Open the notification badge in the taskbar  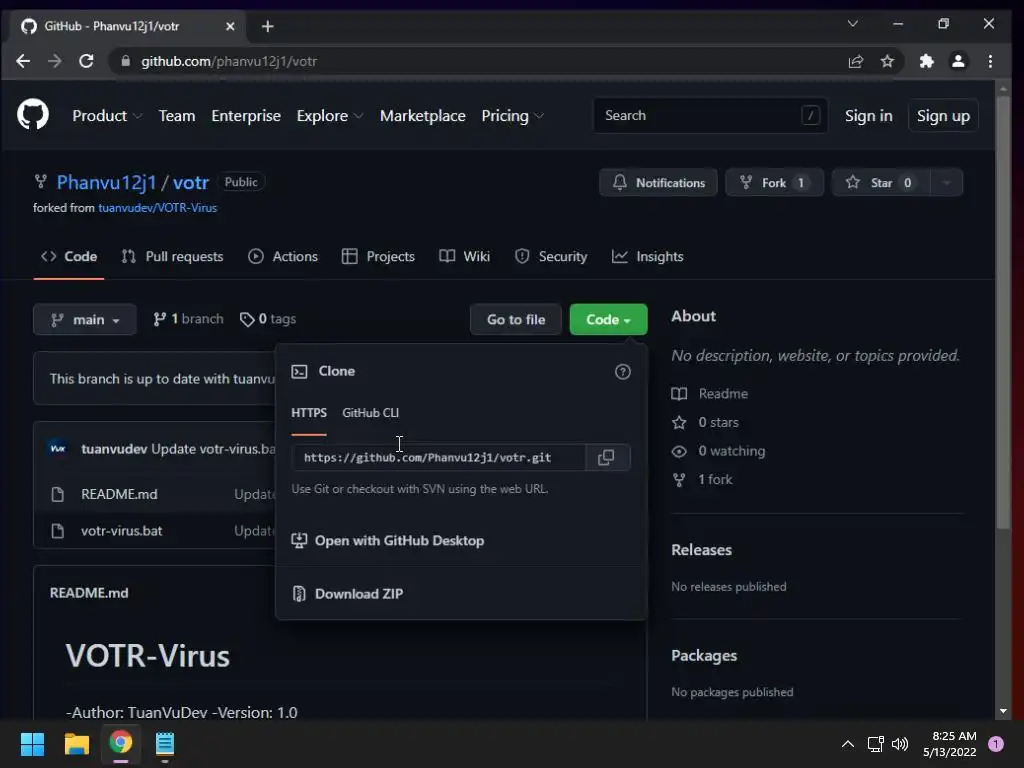[996, 744]
